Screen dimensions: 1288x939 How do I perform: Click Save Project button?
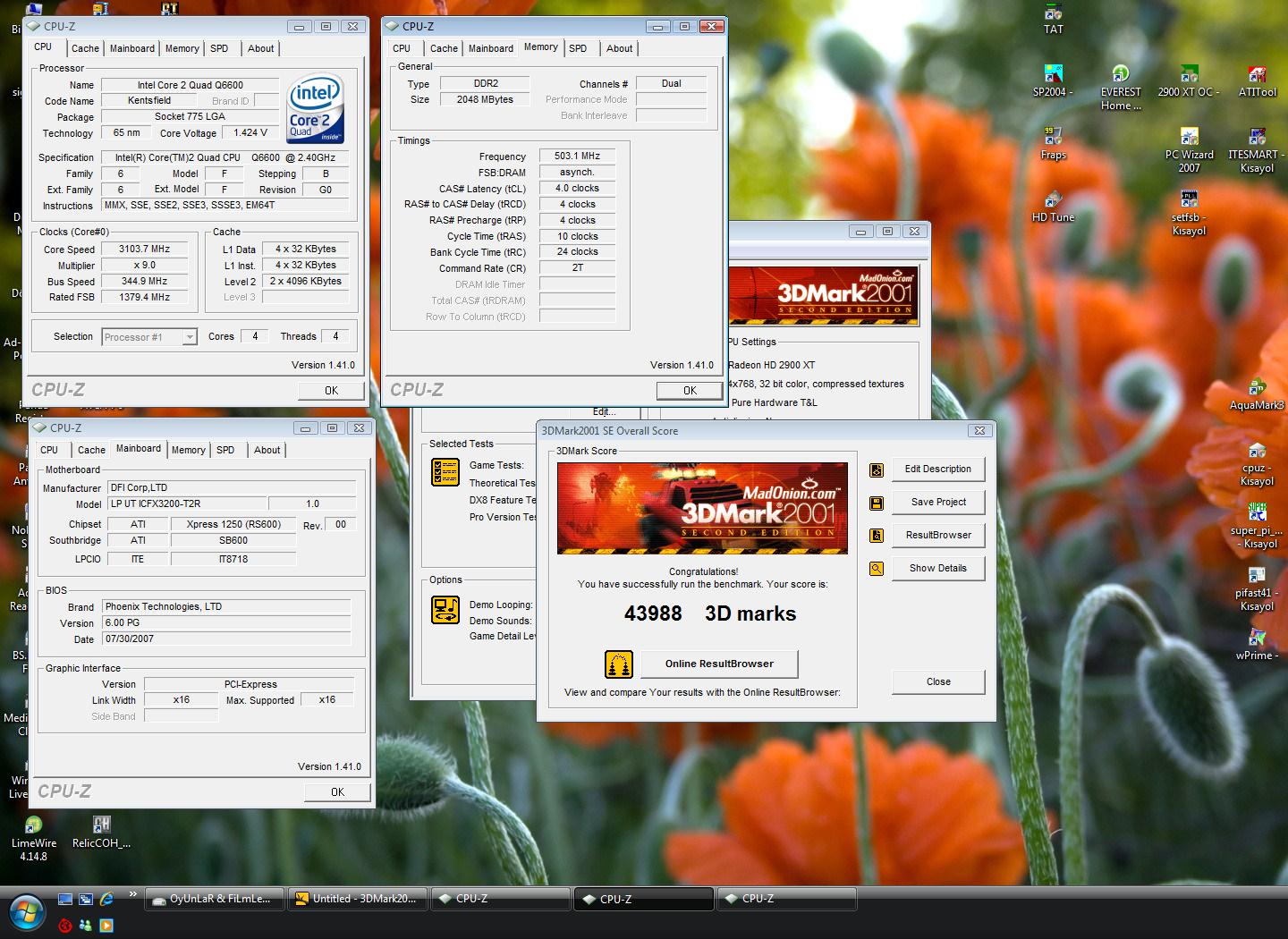click(937, 502)
